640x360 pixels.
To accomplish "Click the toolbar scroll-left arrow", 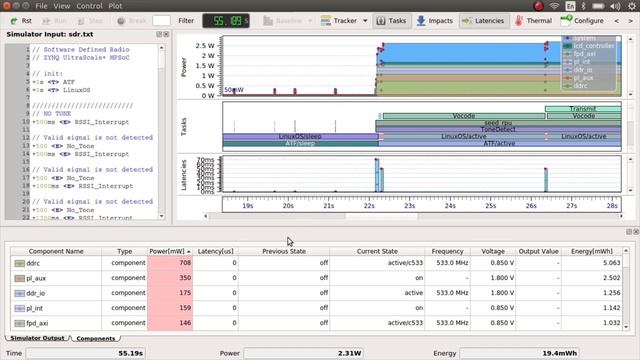I will [617, 21].
